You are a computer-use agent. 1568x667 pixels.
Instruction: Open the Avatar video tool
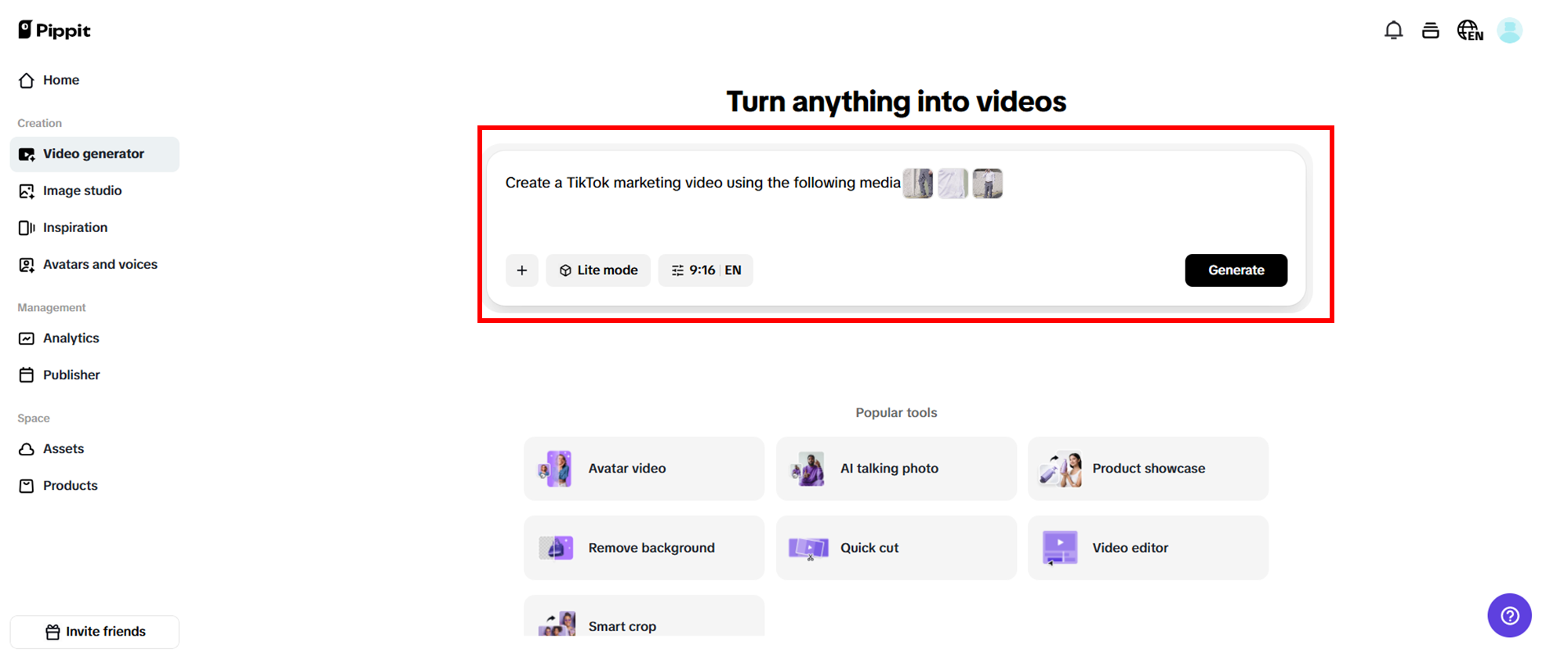point(644,469)
